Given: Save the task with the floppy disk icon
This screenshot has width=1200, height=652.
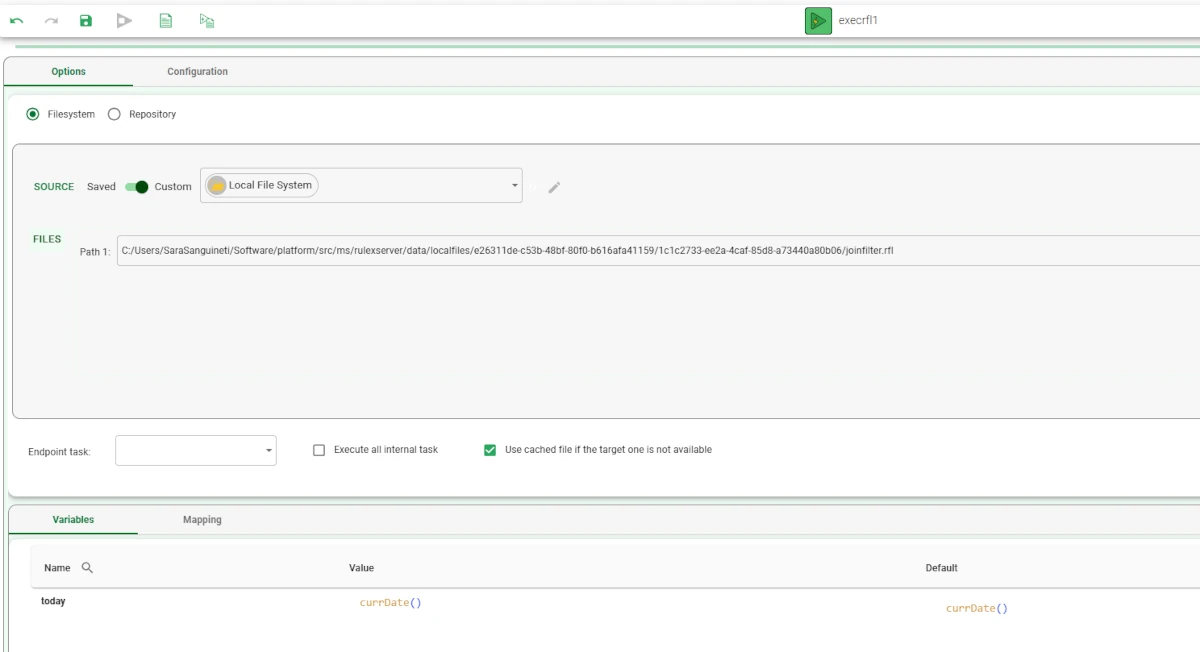Looking at the screenshot, I should tap(86, 21).
